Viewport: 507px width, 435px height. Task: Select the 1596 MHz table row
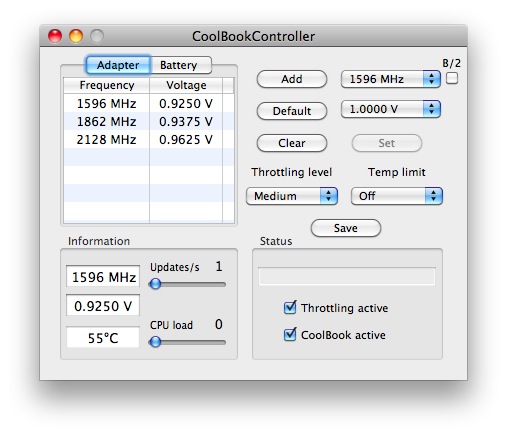[x=149, y=104]
